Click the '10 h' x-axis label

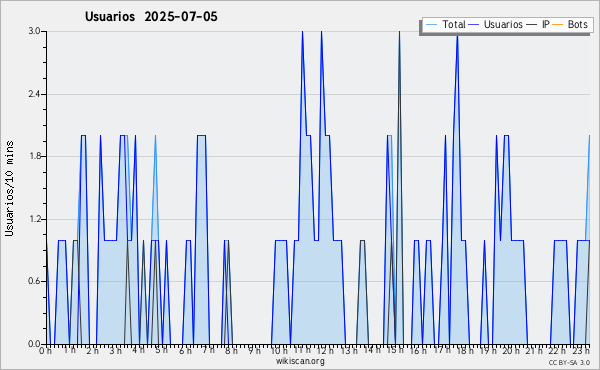[x=279, y=350]
